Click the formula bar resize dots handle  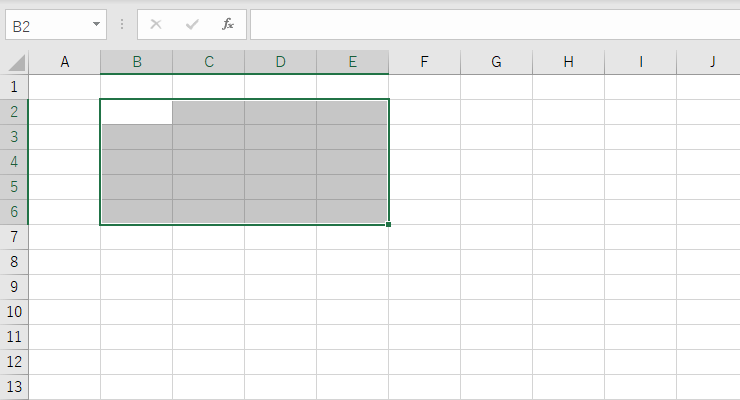pyautogui.click(x=122, y=25)
